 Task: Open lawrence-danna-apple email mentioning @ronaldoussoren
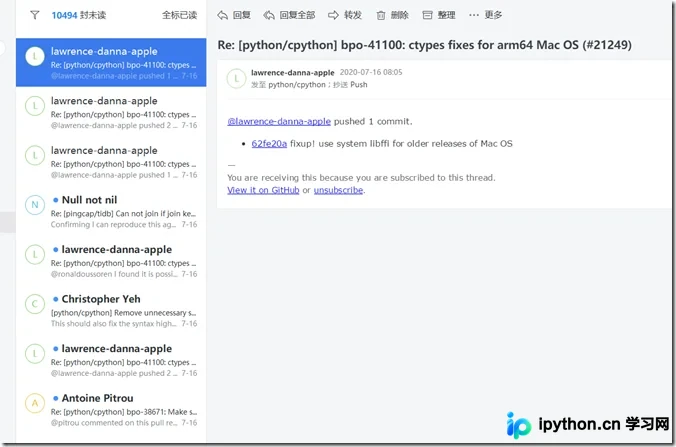pyautogui.click(x=111, y=261)
